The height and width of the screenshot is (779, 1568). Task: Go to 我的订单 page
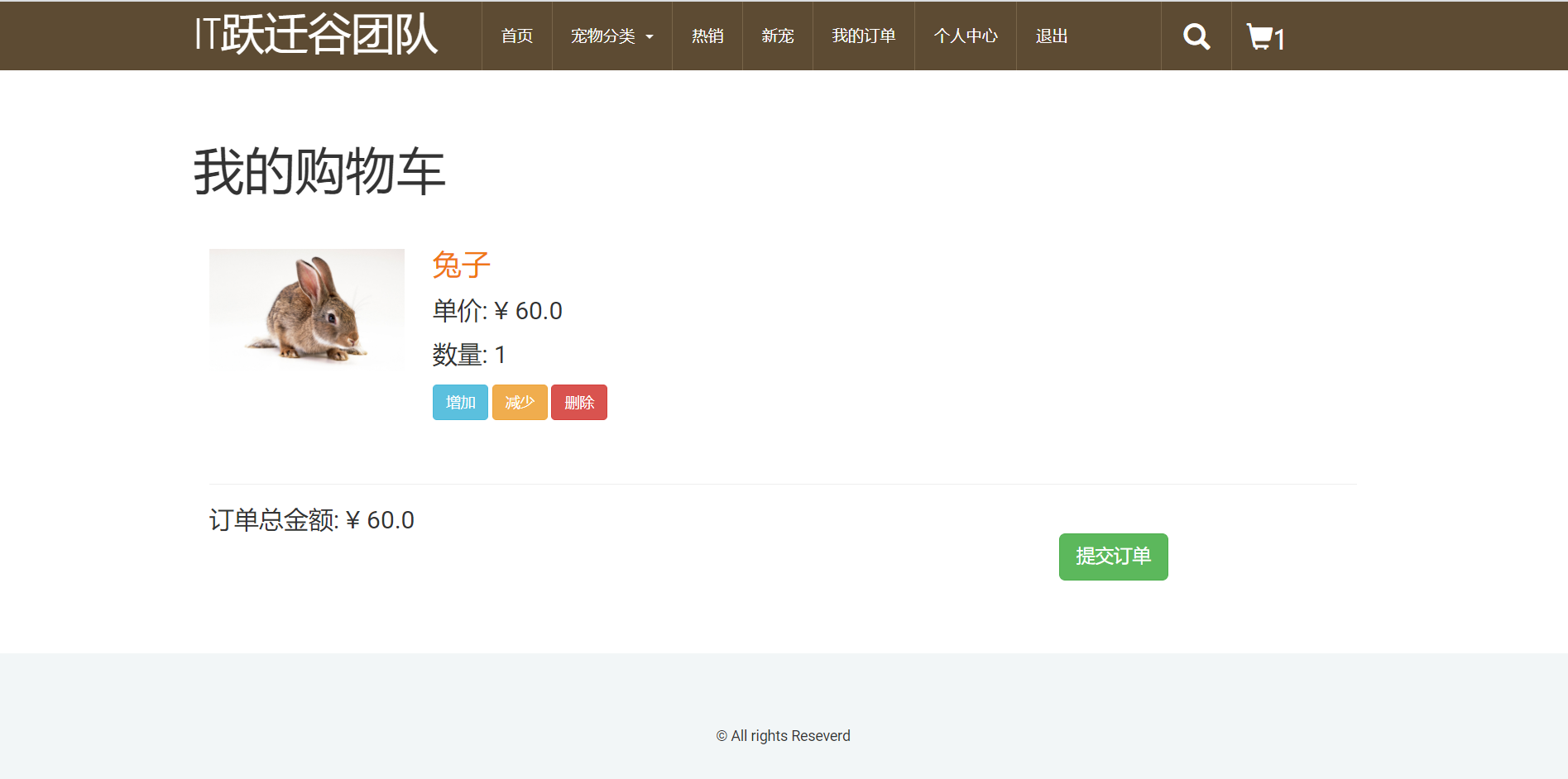coord(864,36)
